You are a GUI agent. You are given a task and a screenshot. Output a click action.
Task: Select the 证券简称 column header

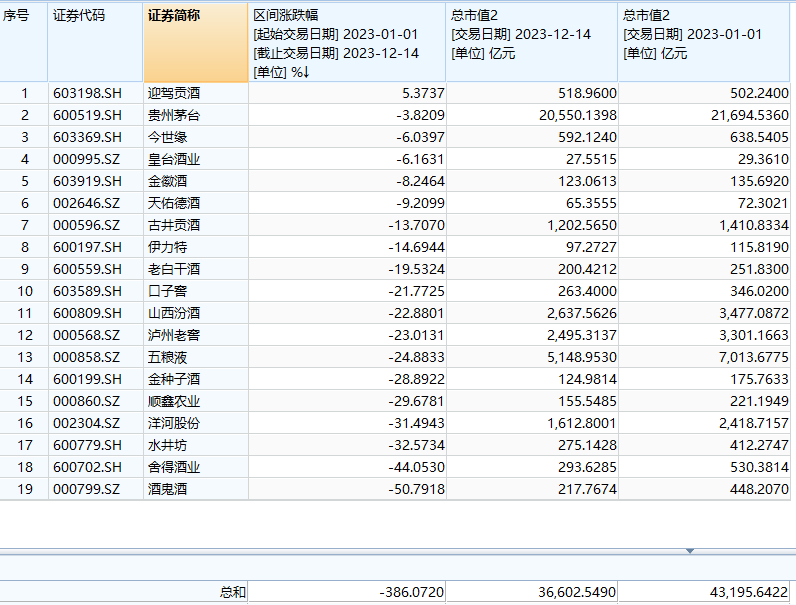tap(195, 43)
